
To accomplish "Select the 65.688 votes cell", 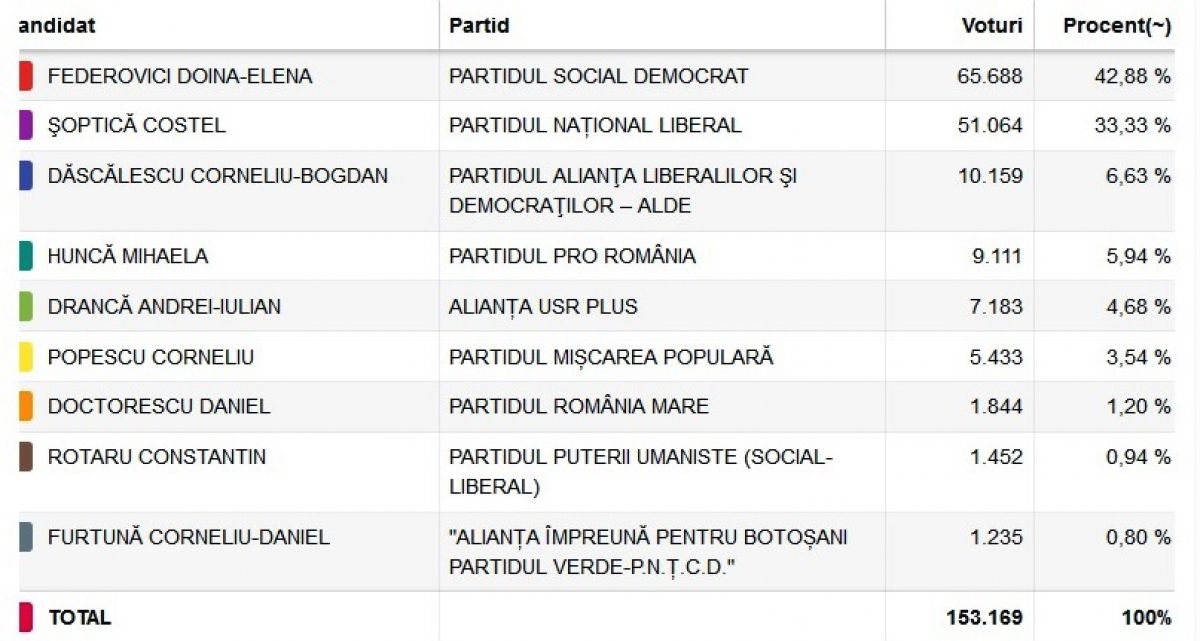I will tap(989, 76).
